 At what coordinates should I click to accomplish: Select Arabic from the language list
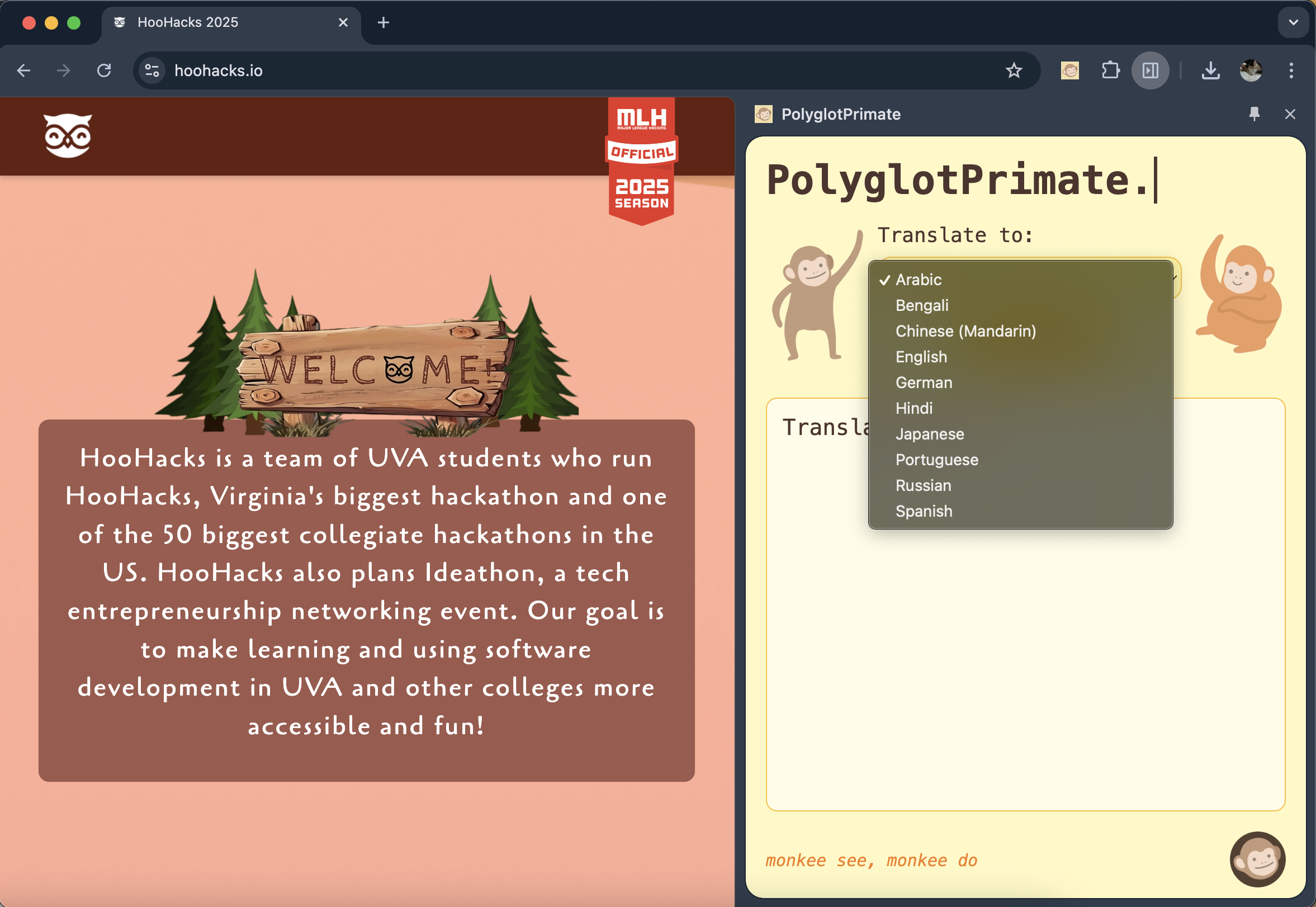pyautogui.click(x=919, y=280)
